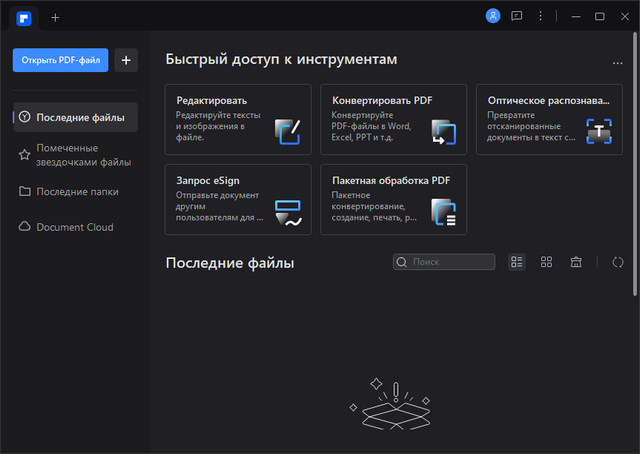The width and height of the screenshot is (640, 454).
Task: Switch to grid thumbnail view
Action: 547,262
